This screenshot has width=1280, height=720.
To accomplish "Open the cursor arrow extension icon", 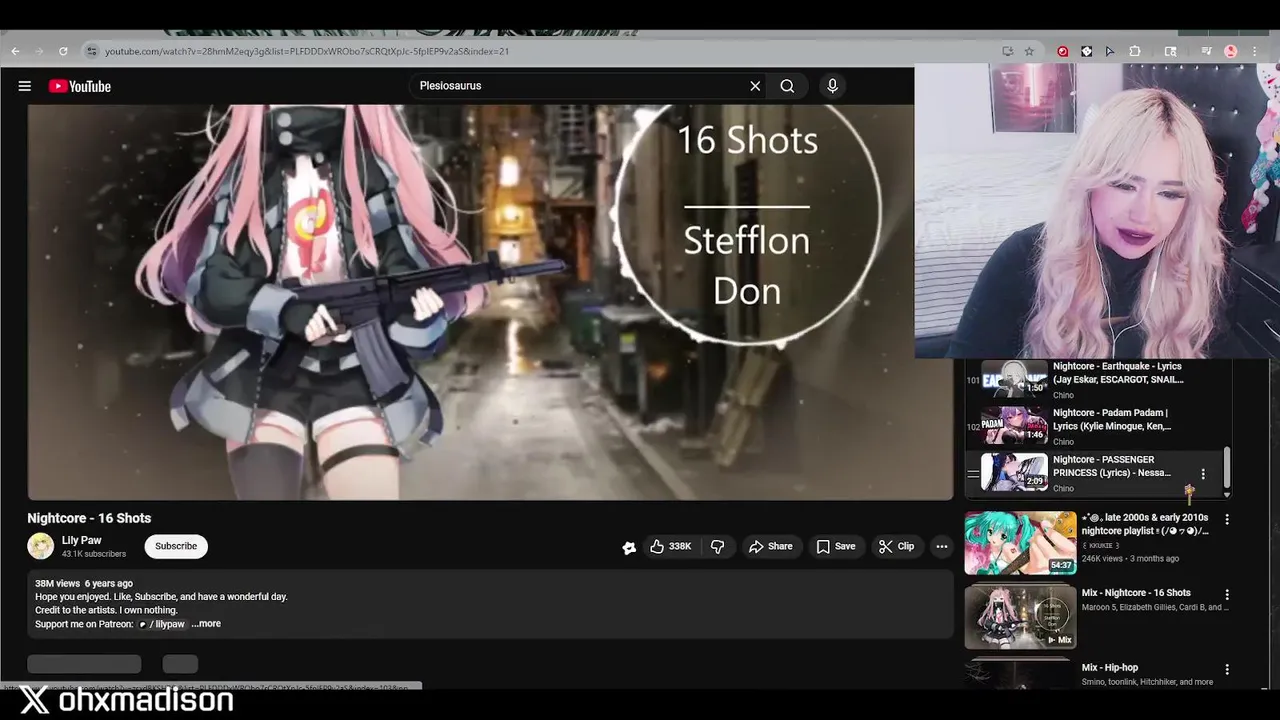I will 1110,51.
